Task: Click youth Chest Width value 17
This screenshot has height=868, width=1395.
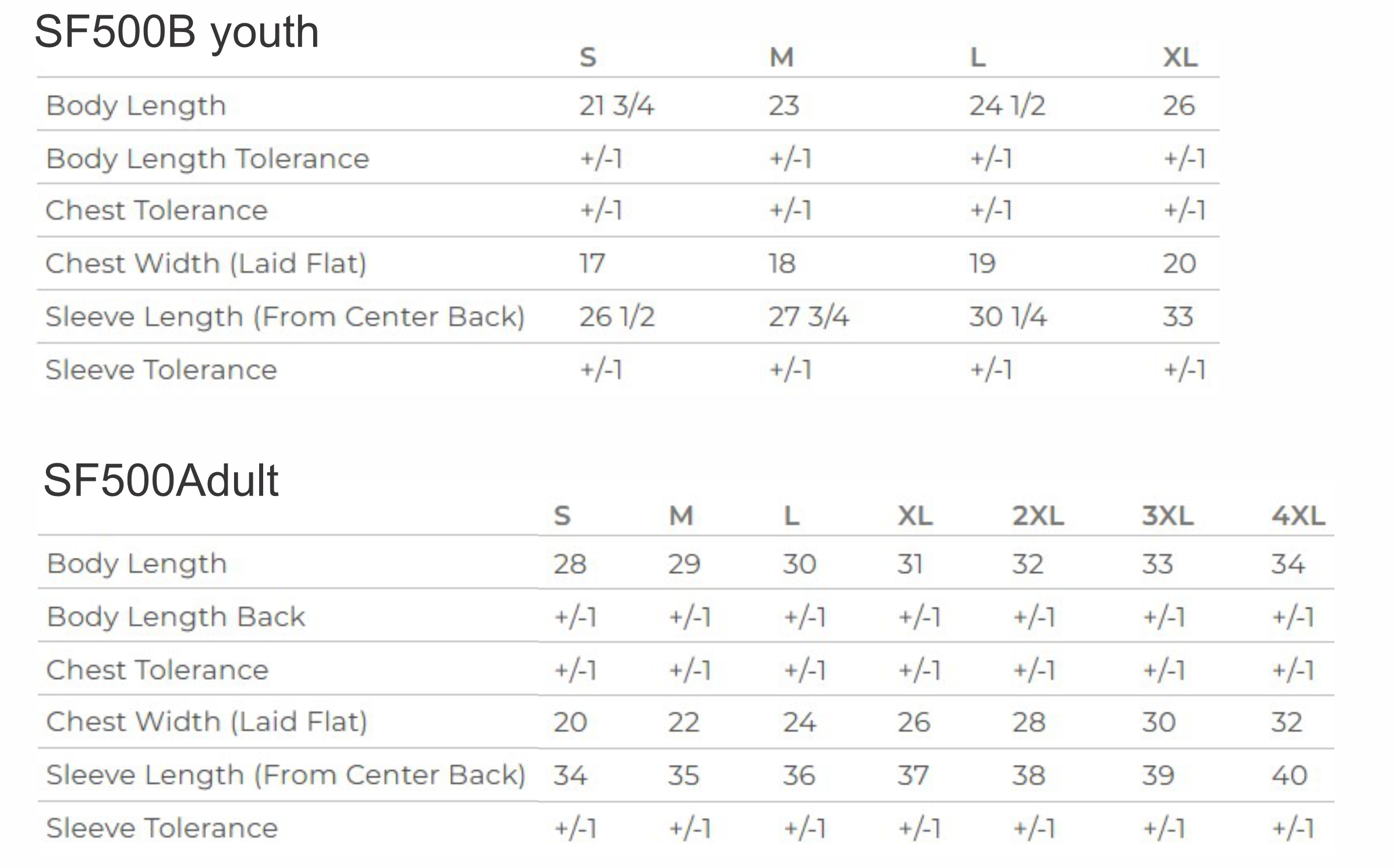Action: click(592, 264)
